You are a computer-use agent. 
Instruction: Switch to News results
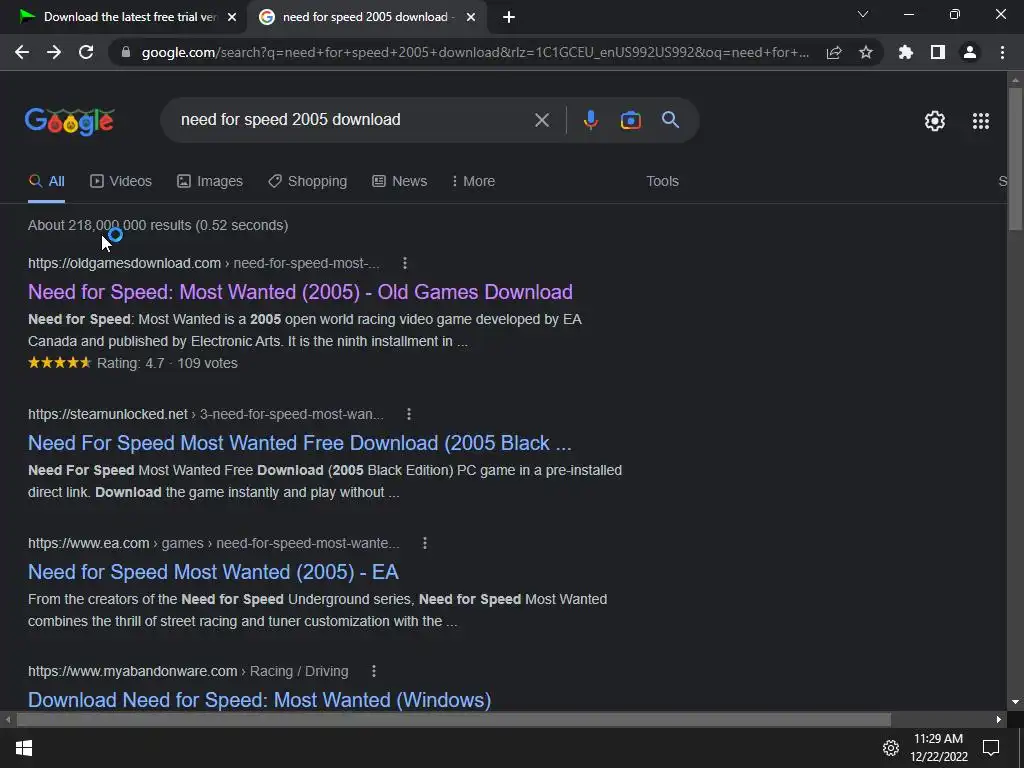coord(400,182)
